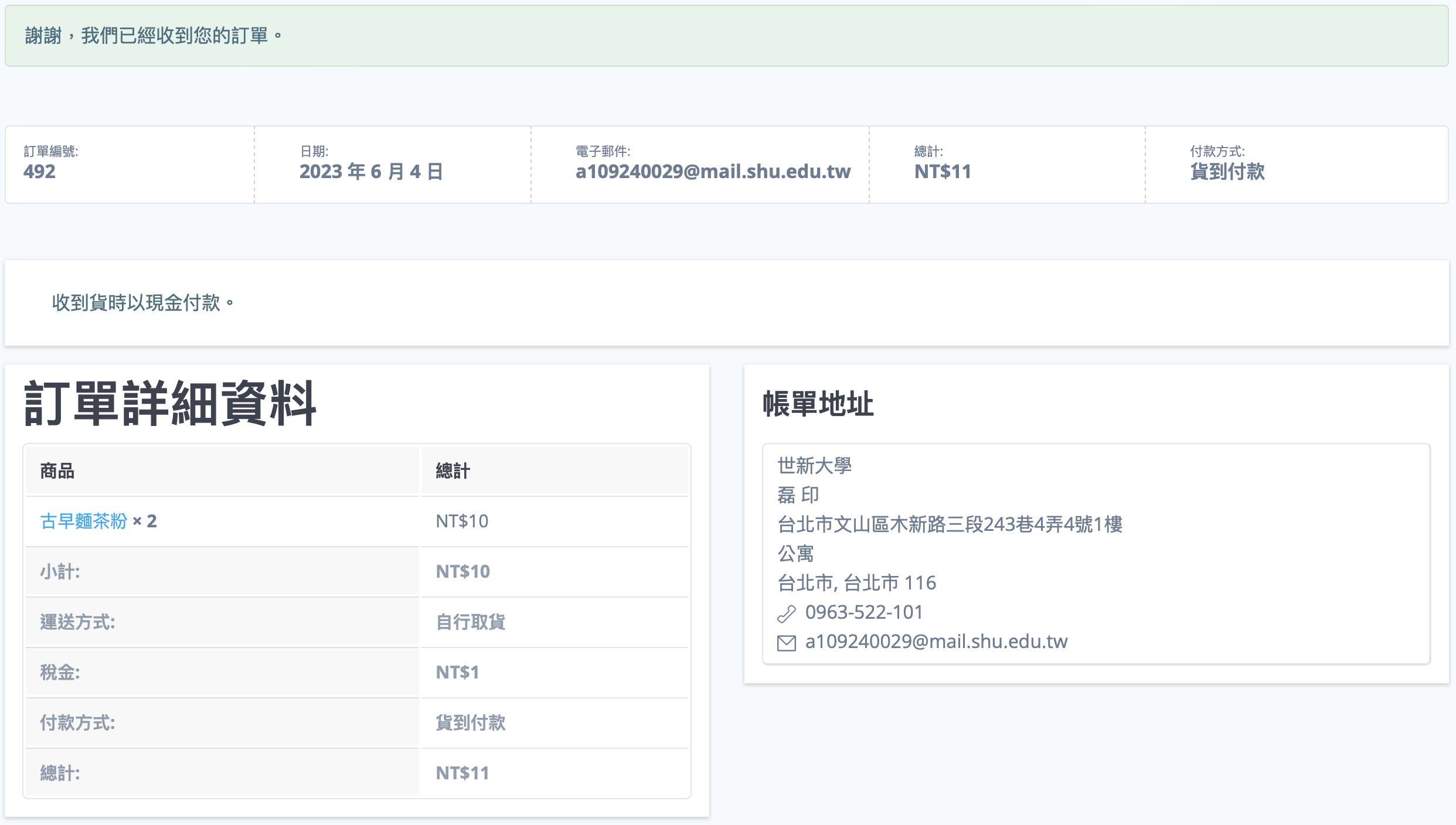Click the billing email a109240029@mail.shu.edu.tw
This screenshot has width=1456, height=825.
(x=936, y=642)
